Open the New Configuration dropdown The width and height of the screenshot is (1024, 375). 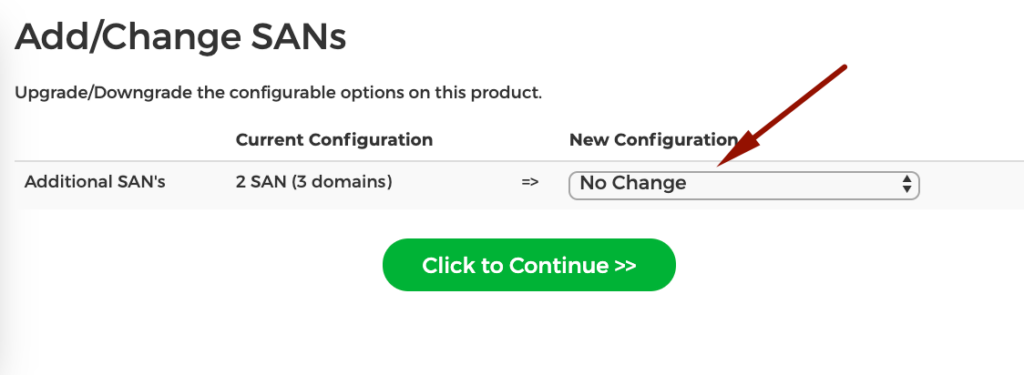(x=744, y=185)
